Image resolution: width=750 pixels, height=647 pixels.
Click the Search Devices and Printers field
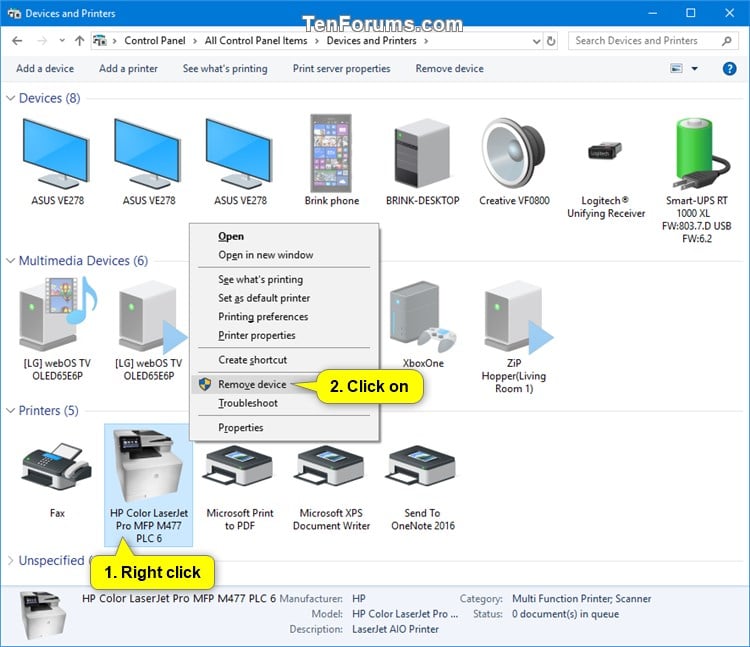653,41
